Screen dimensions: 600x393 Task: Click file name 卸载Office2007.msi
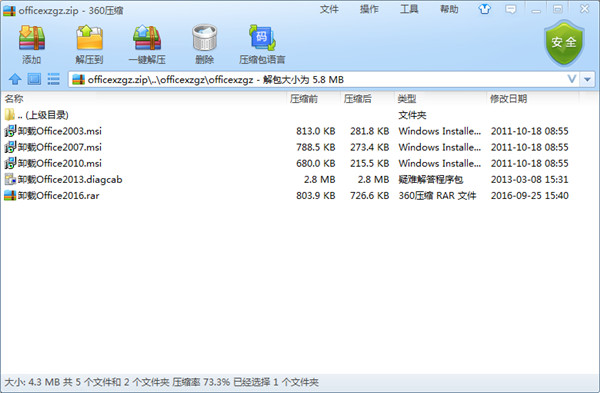(x=60, y=147)
